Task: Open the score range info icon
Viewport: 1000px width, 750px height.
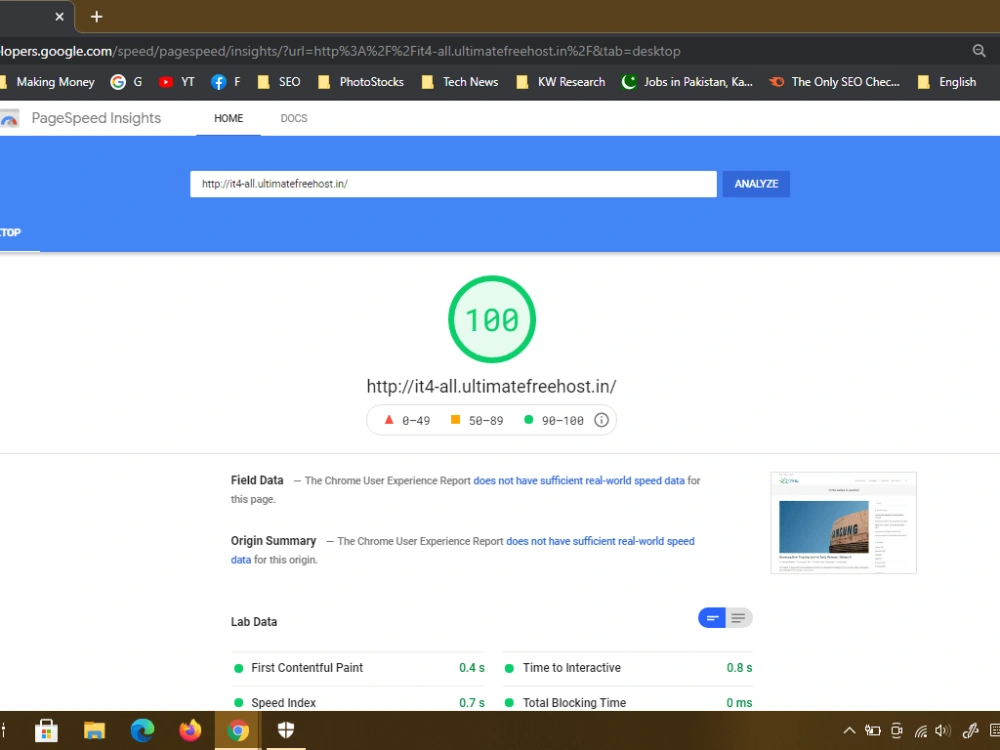Action: tap(601, 420)
